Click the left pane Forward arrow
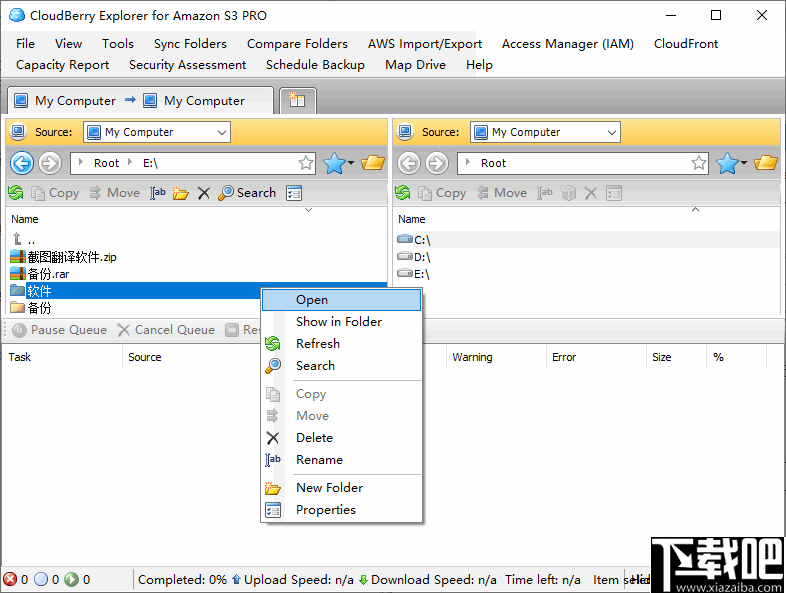Viewport: 786px width, 593px height. [x=50, y=163]
